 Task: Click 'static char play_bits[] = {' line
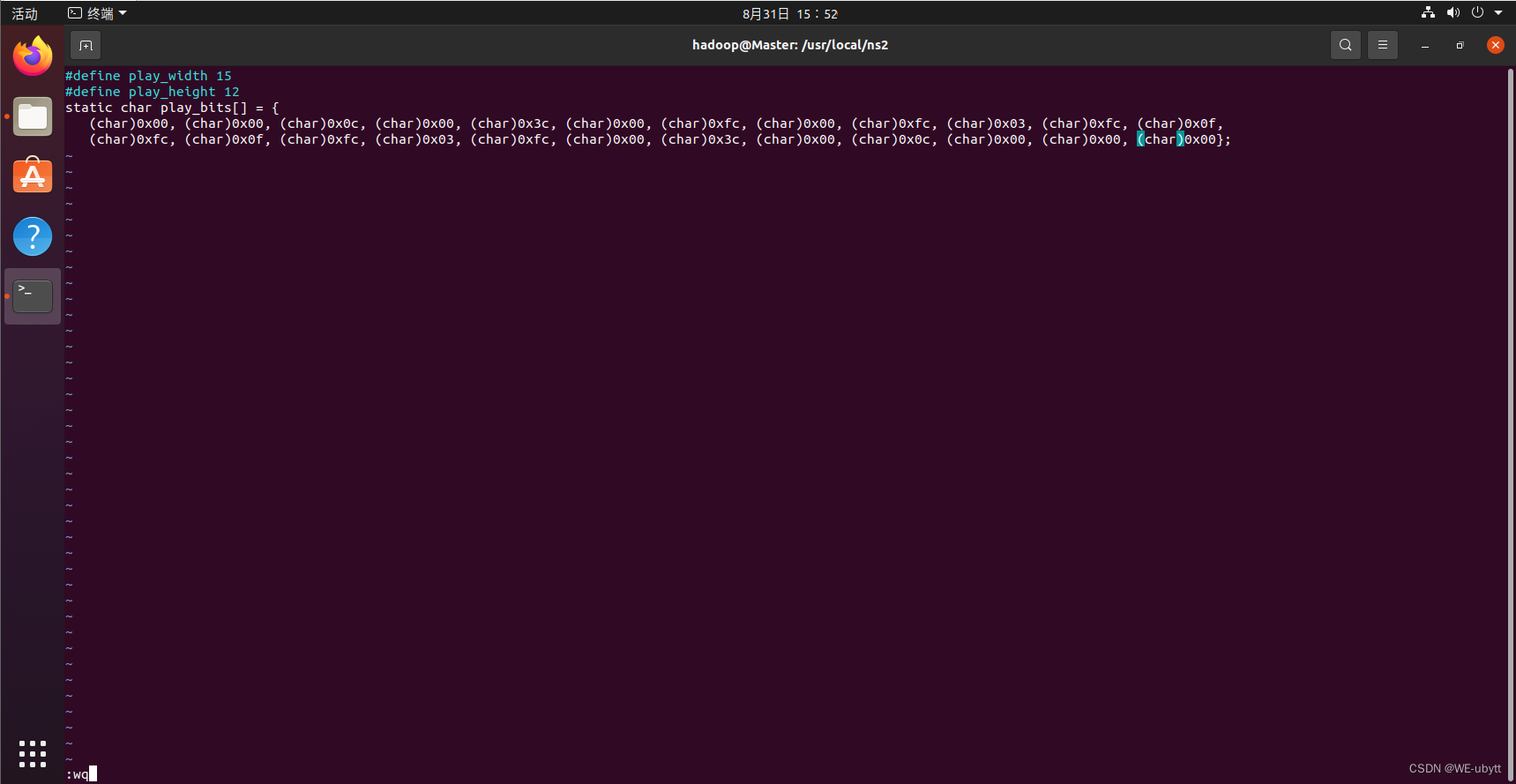pos(172,108)
